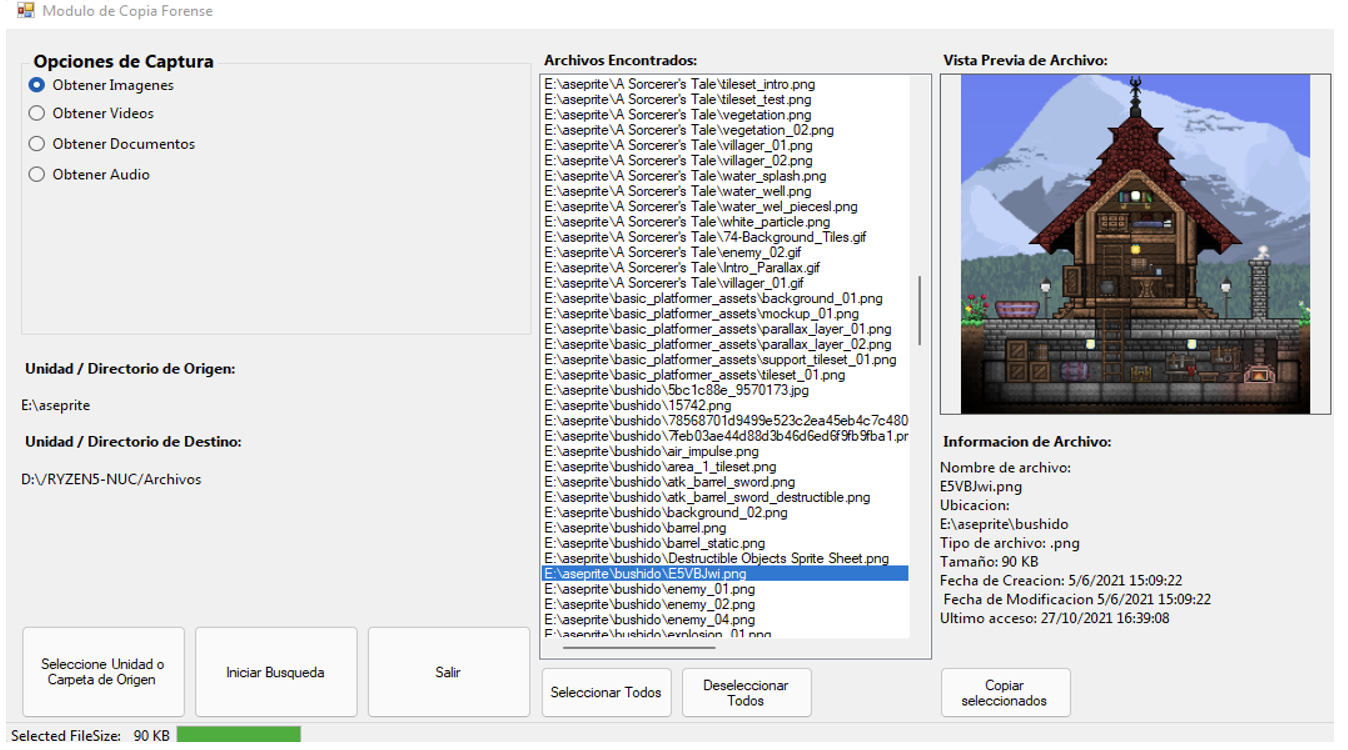
Task: Select Destructible Objects Sprite Sheet.png entry
Action: 725,559
